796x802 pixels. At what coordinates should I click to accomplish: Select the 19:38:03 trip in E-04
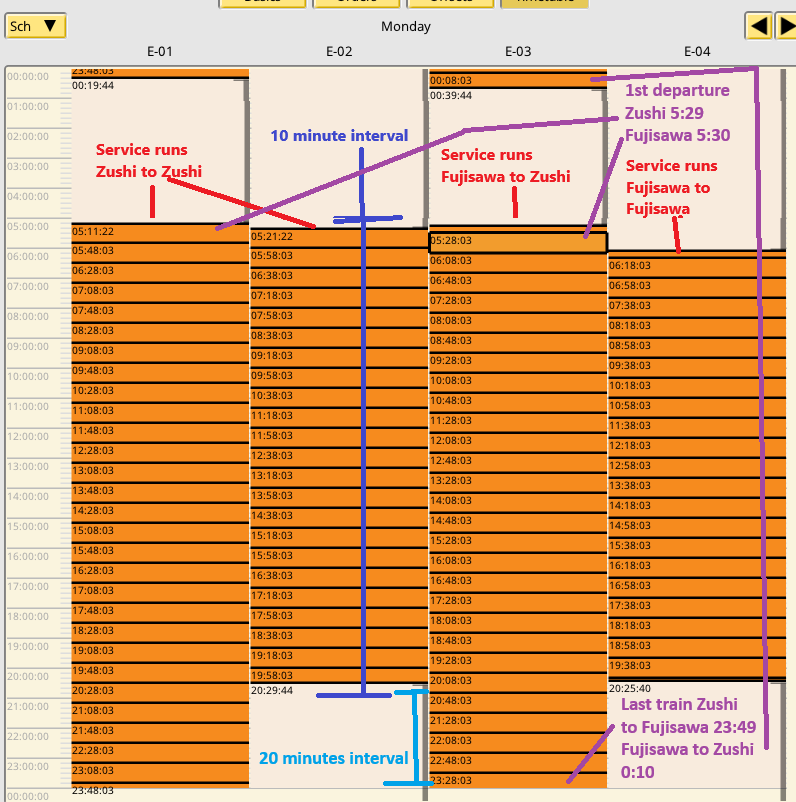point(697,669)
